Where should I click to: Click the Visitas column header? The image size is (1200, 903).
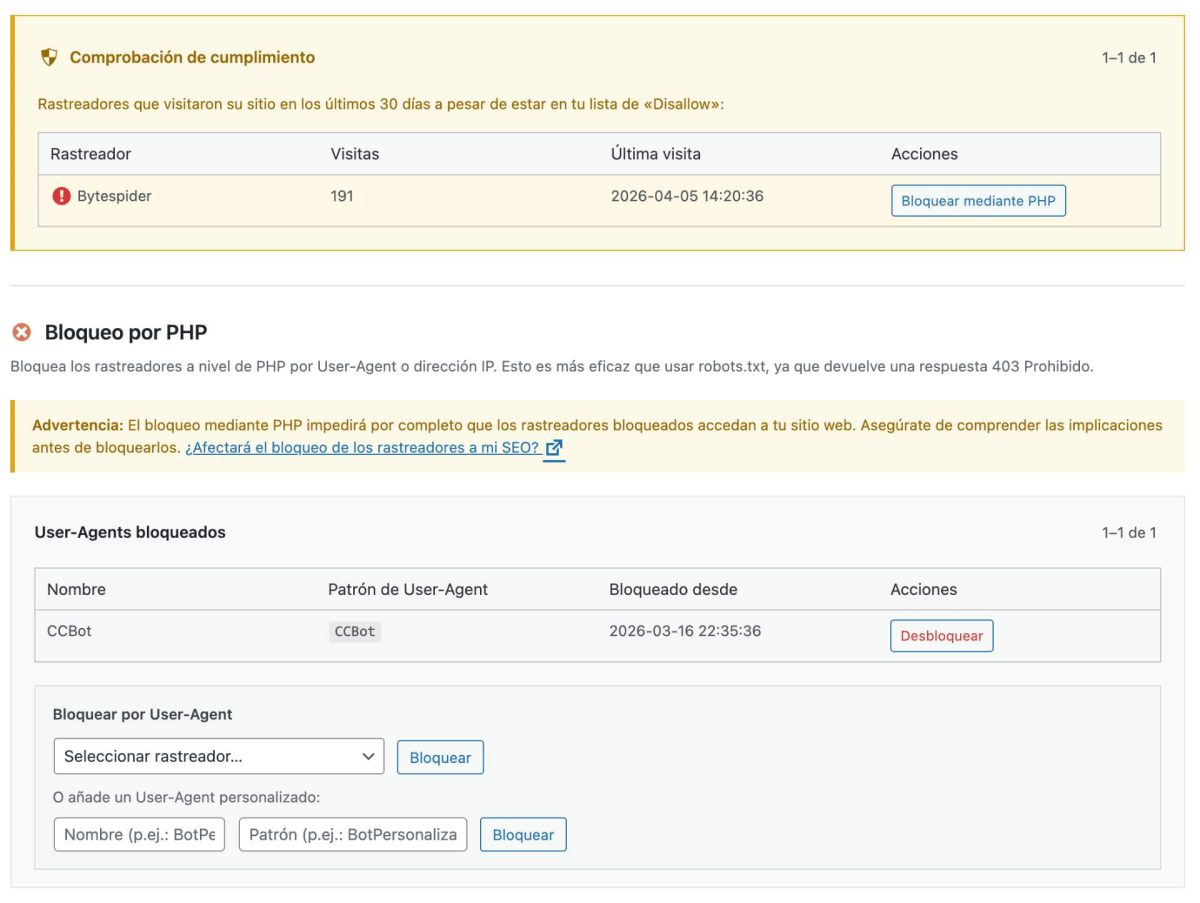pyautogui.click(x=355, y=154)
